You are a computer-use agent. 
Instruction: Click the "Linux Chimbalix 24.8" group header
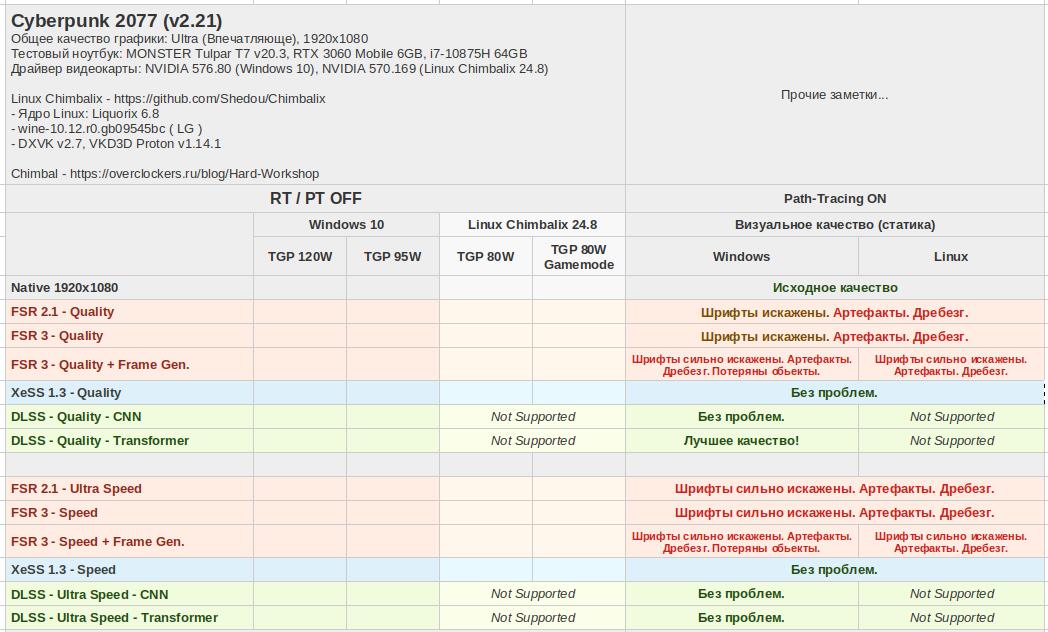532,225
